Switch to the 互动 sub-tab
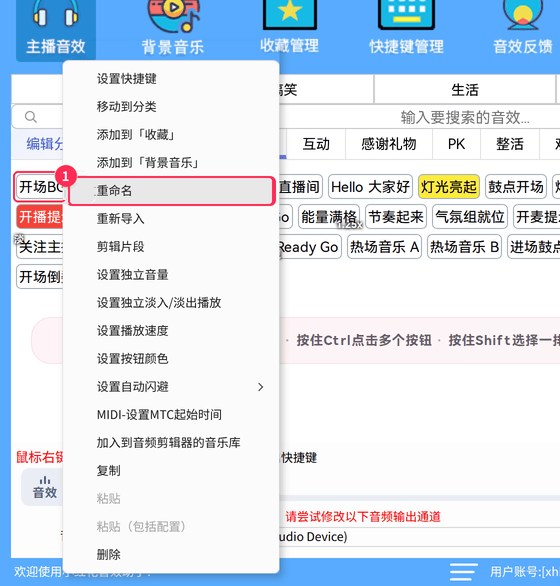 pos(316,144)
